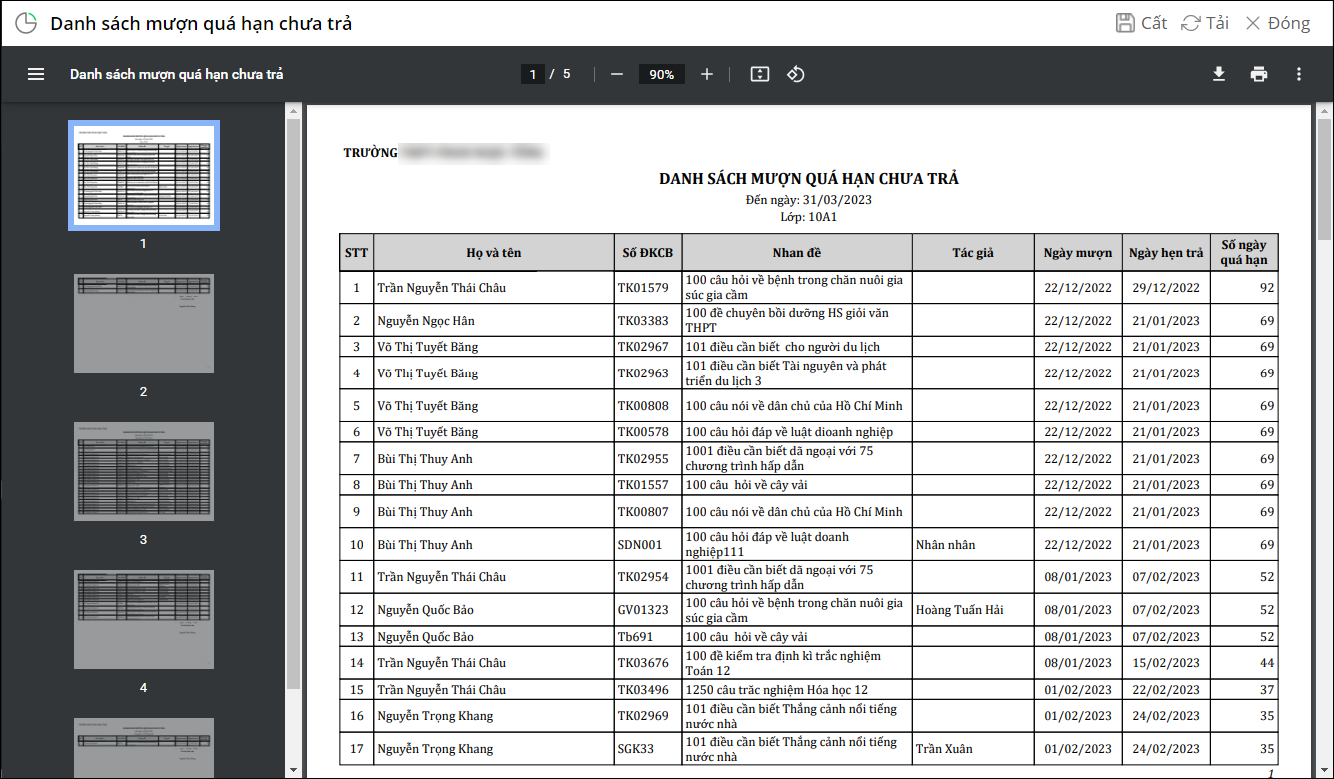Select page 4 thumbnail
Viewport: 1334px width, 779px height.
(x=144, y=620)
